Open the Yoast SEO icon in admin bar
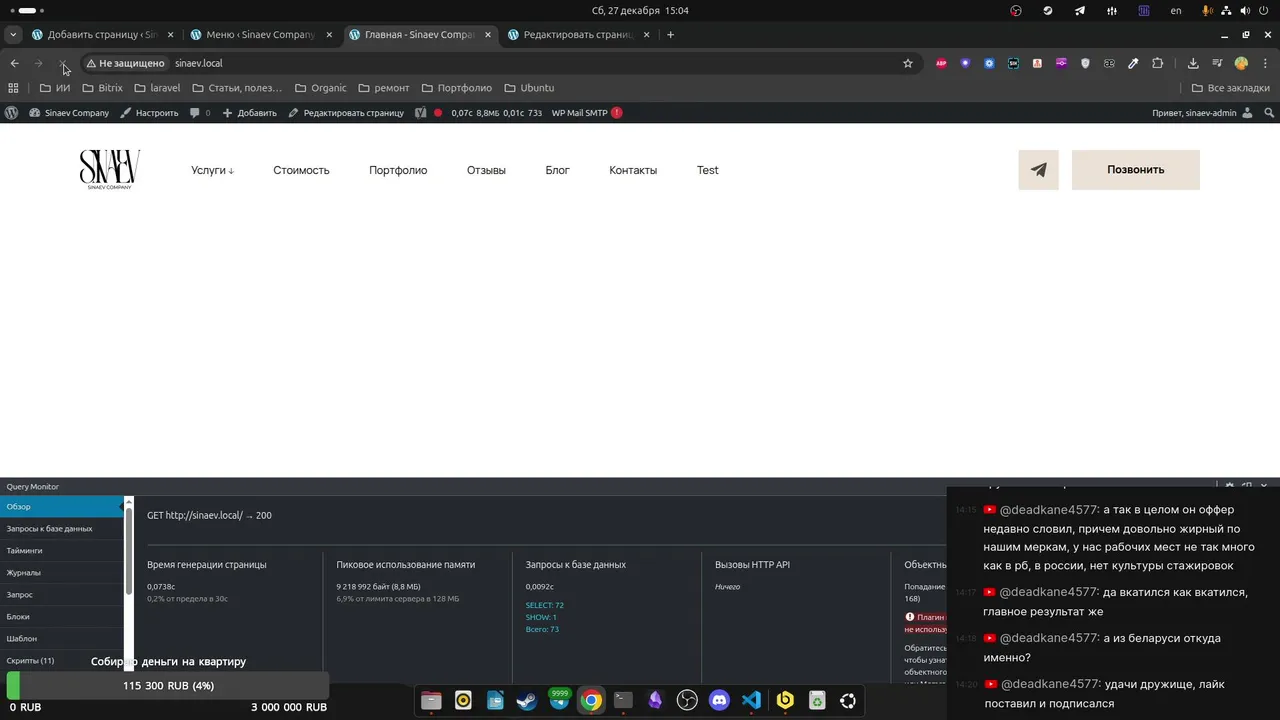Image resolution: width=1280 pixels, height=720 pixels. 421,113
